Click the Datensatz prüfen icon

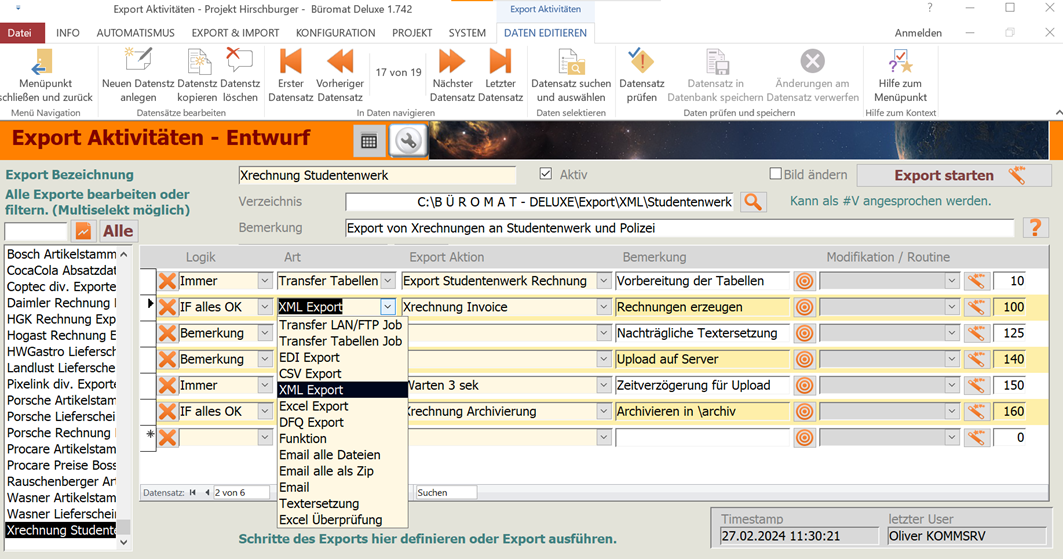coord(641,62)
